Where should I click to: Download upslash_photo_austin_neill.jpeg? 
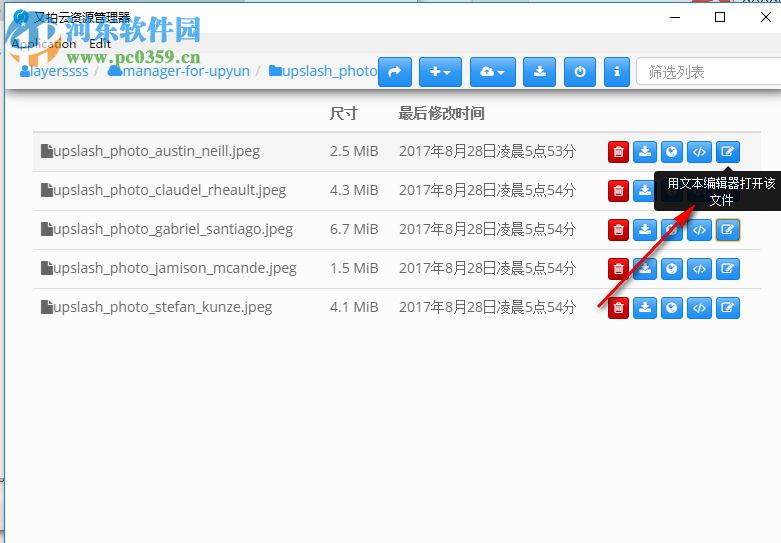coord(645,152)
